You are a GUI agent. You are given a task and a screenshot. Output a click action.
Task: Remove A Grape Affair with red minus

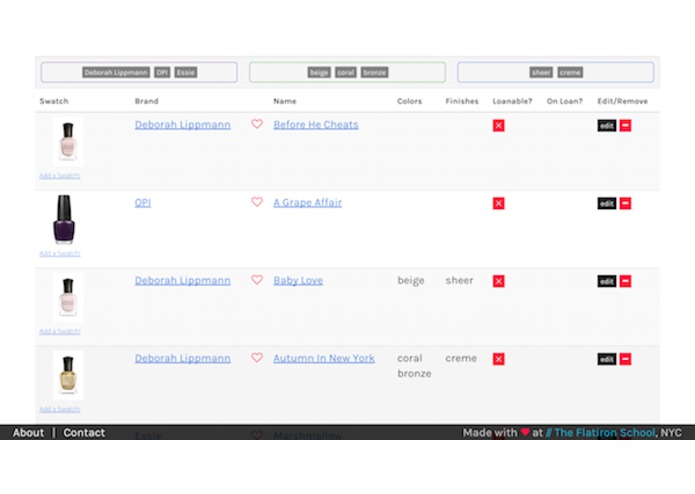(x=625, y=203)
